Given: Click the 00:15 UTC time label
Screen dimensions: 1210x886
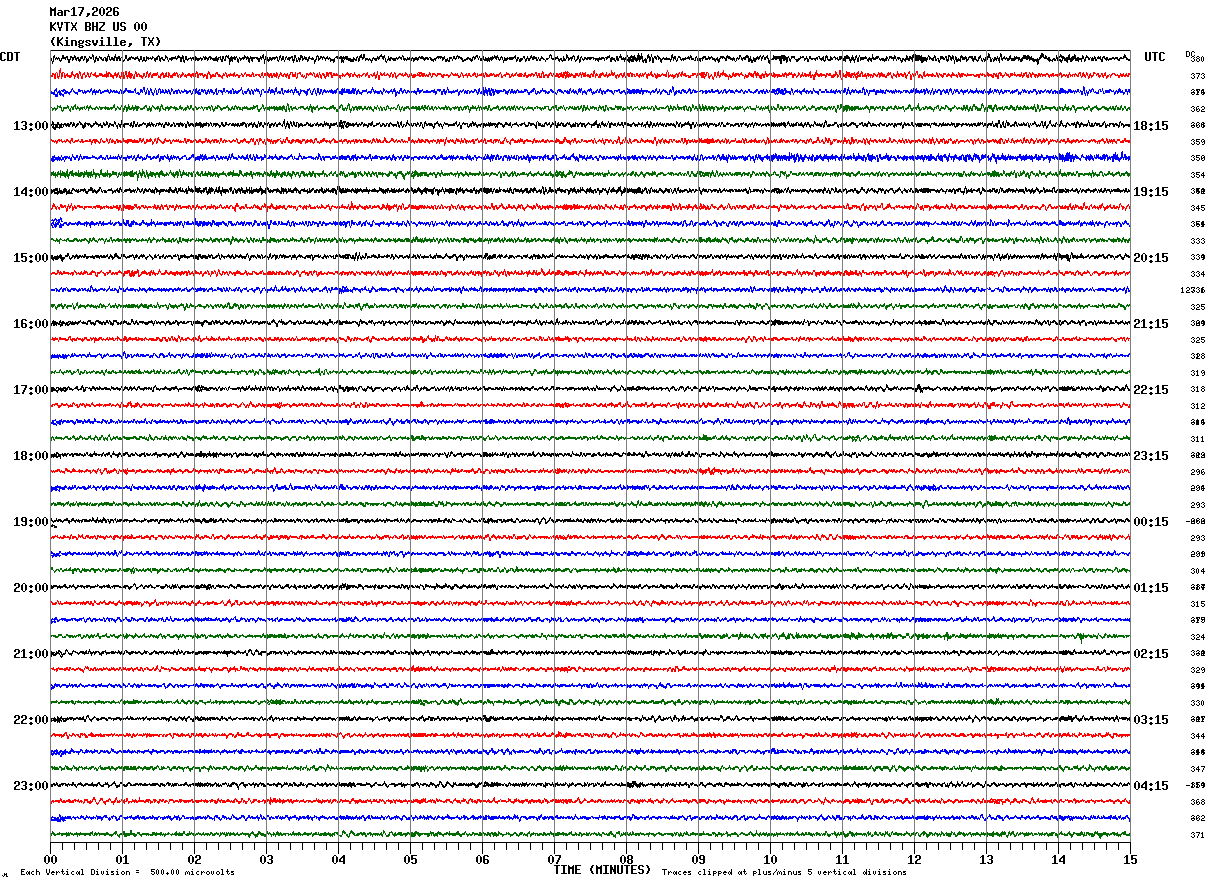Looking at the screenshot, I should [x=1151, y=522].
